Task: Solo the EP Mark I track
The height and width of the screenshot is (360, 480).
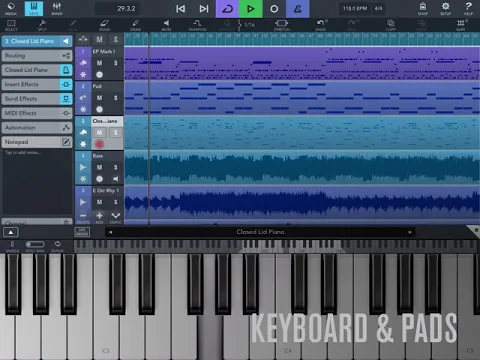Action: click(x=115, y=63)
